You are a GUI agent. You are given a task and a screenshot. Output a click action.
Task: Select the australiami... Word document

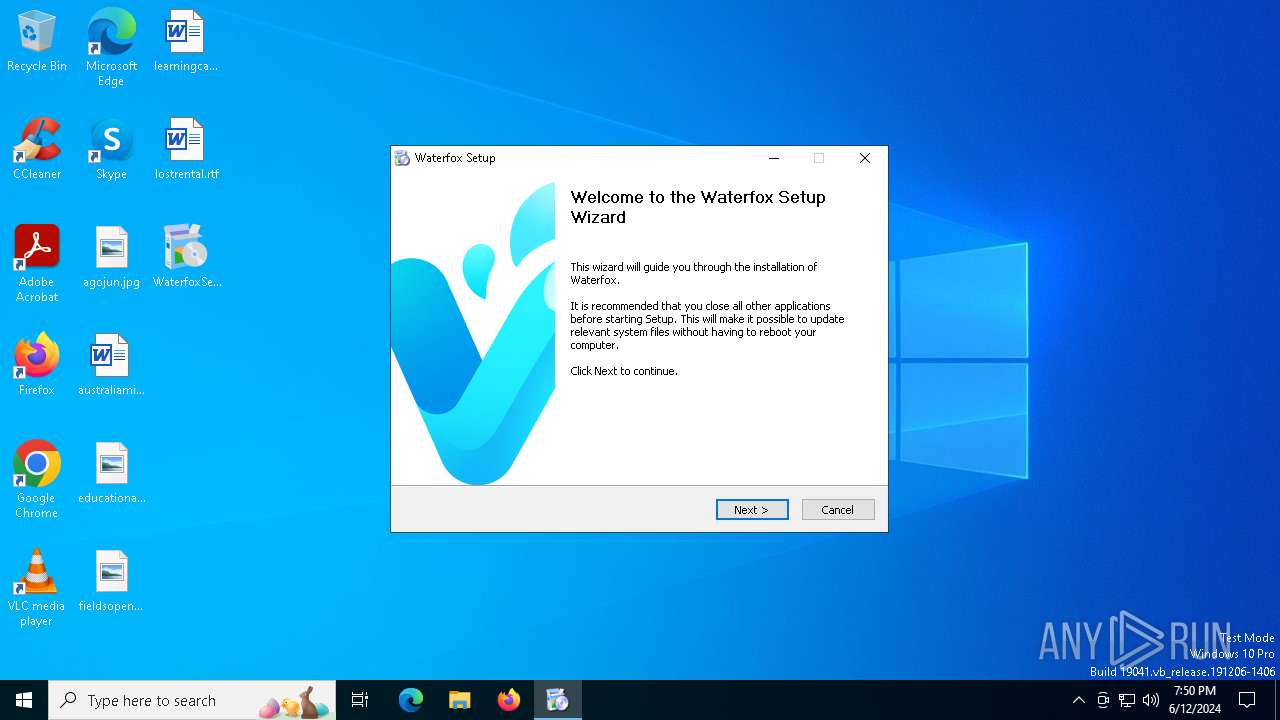tap(111, 366)
